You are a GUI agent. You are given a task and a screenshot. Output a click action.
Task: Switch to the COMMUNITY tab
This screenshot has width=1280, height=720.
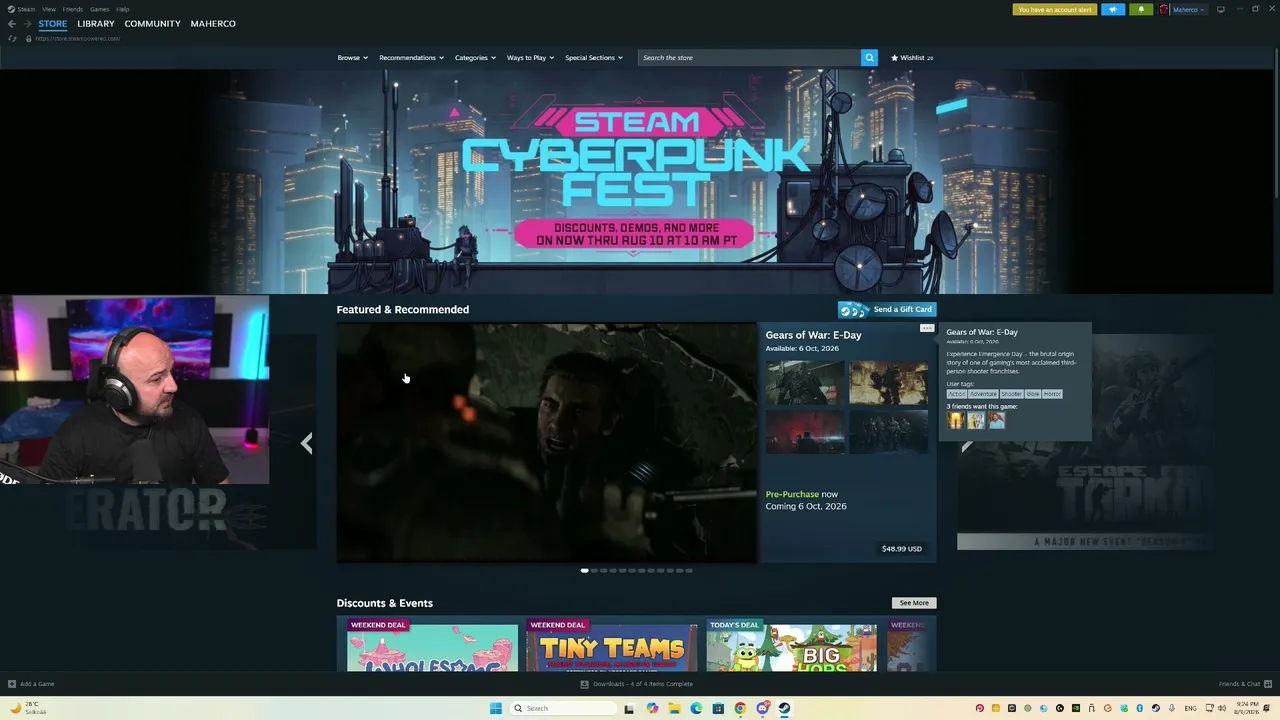(153, 24)
